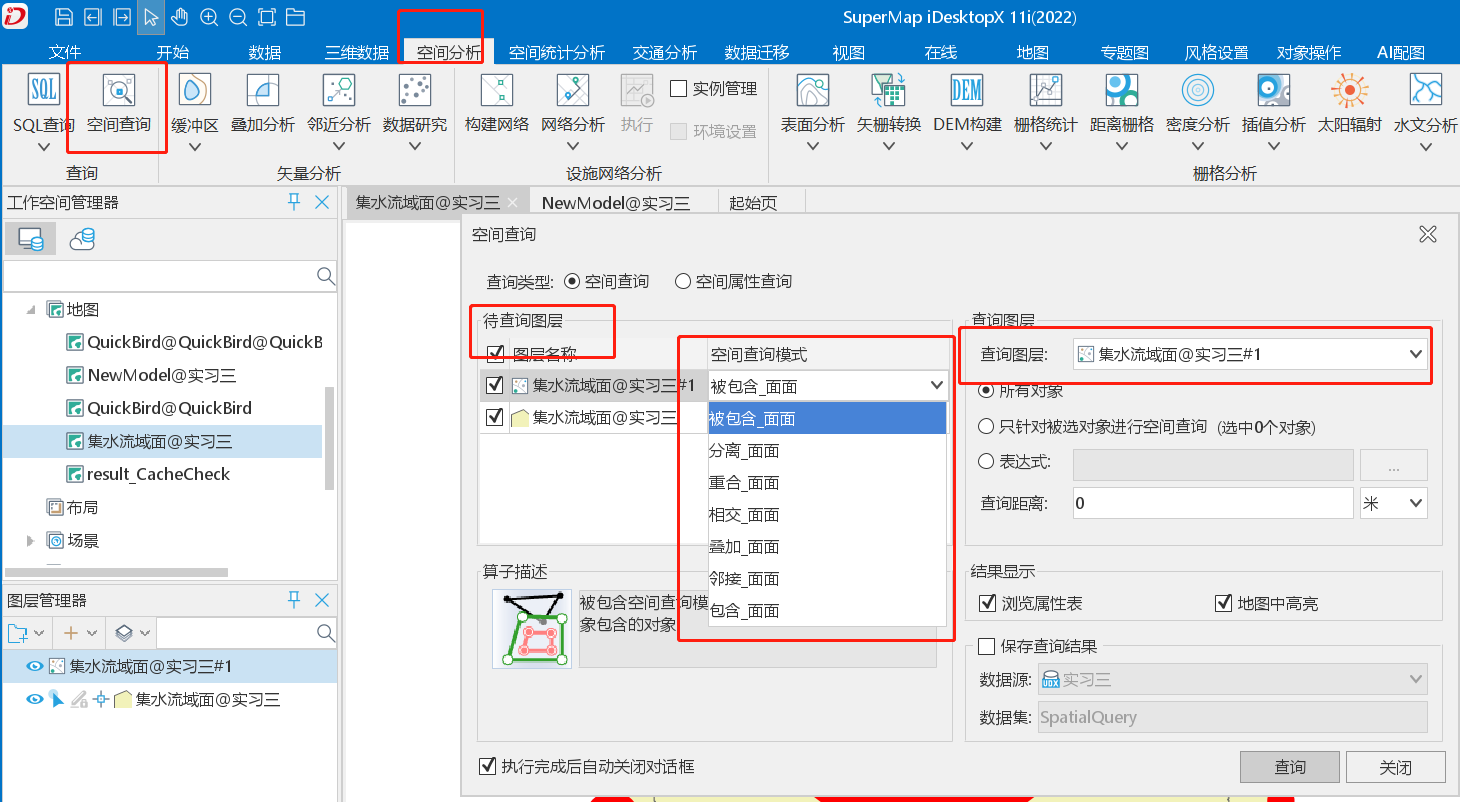Viewport: 1460px width, 802px height.
Task: Expand the arrow under 邻近分析
Action: (338, 147)
